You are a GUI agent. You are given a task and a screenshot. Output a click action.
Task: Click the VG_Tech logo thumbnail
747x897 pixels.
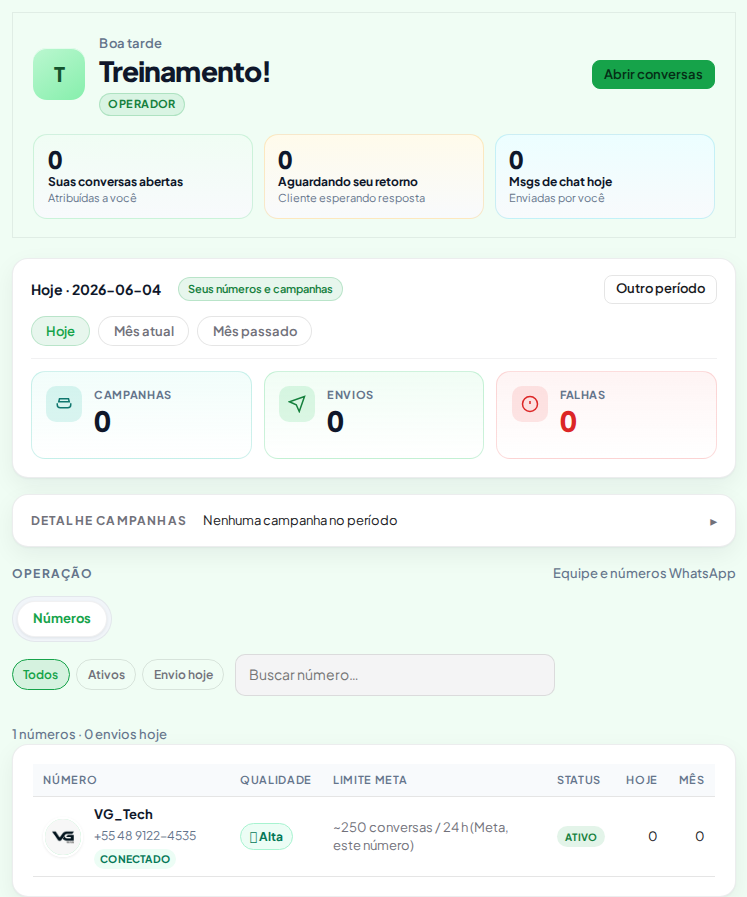[x=63, y=836]
